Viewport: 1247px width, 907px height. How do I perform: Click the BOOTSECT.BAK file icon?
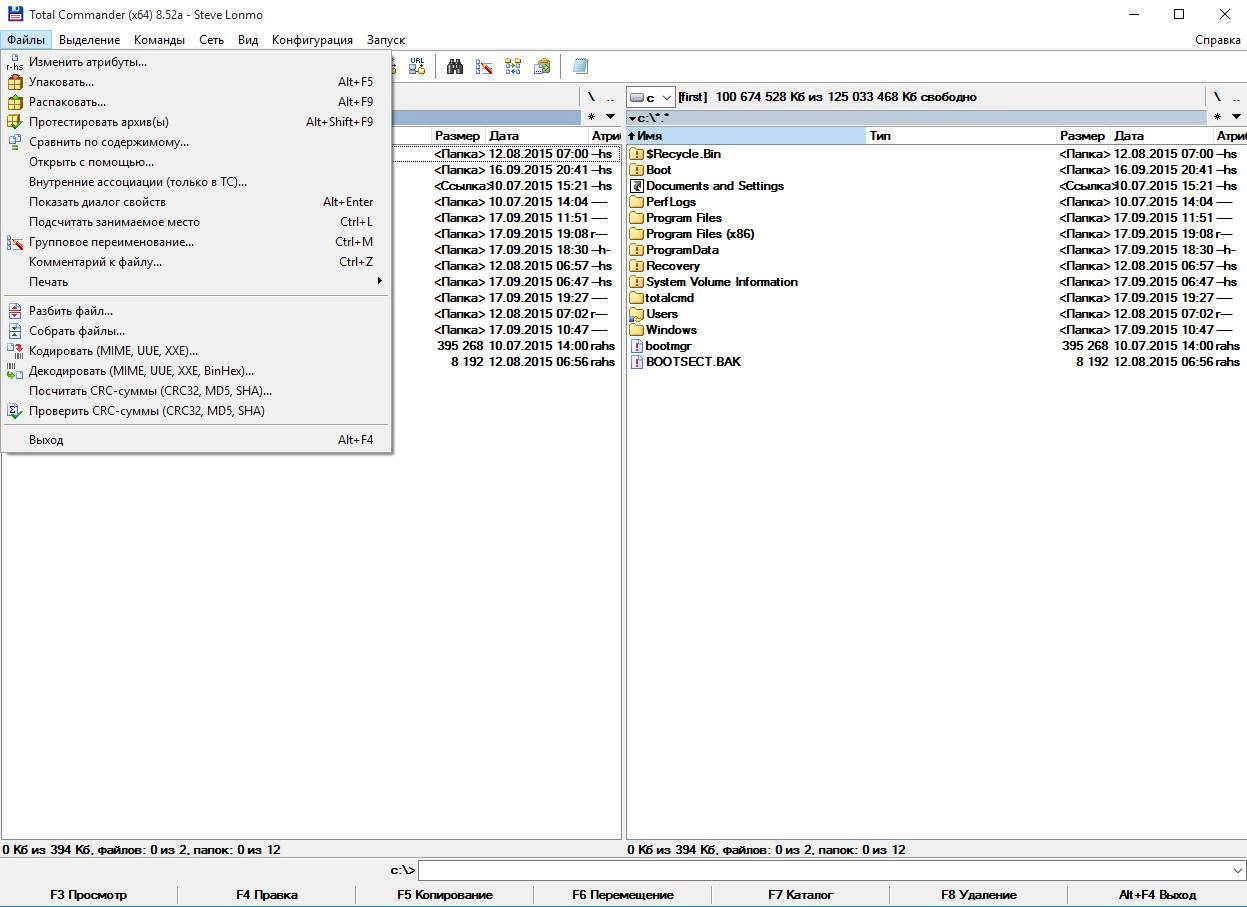[637, 362]
